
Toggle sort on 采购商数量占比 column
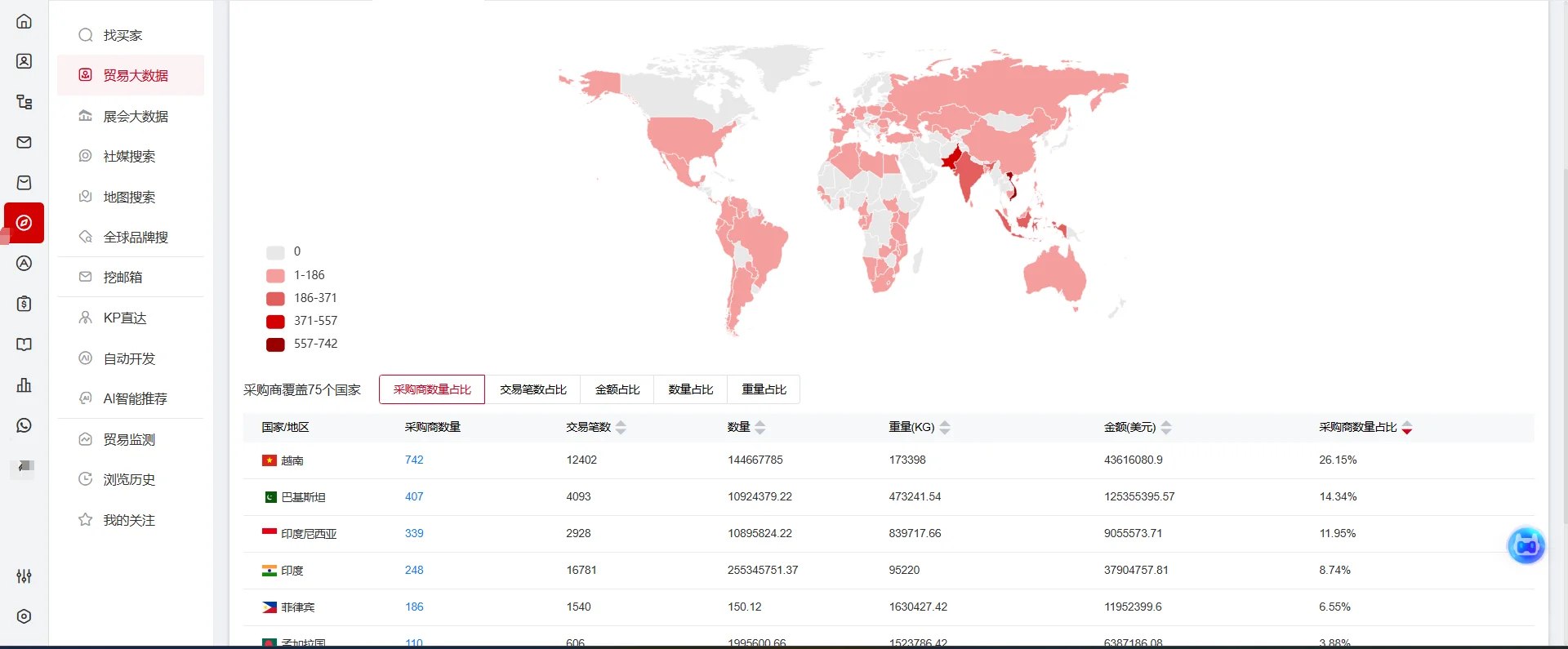[x=1407, y=427]
